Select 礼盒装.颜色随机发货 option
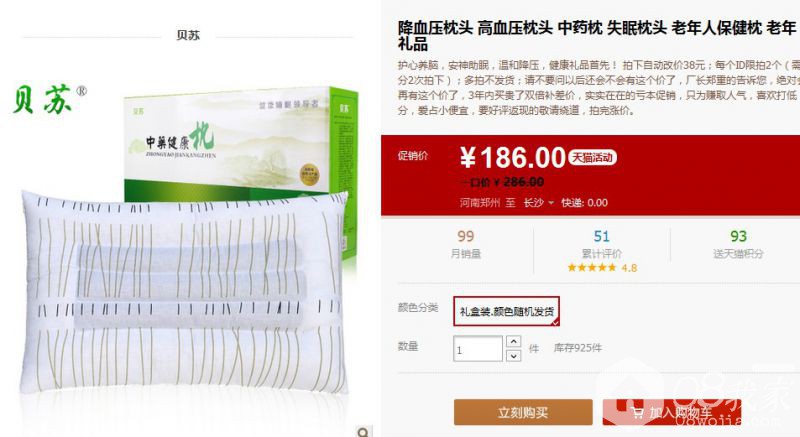This screenshot has height=437, width=800. pos(506,311)
